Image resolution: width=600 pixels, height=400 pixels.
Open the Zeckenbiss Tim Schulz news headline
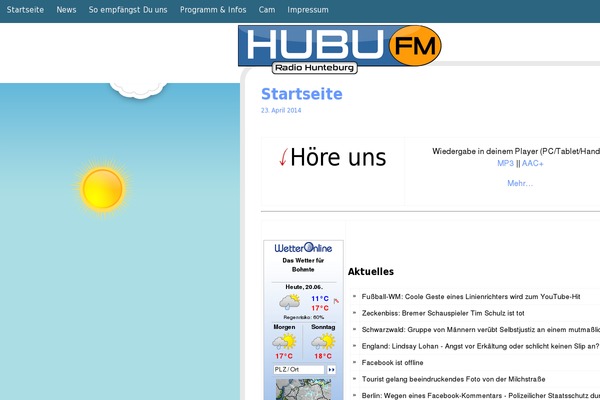pos(443,313)
